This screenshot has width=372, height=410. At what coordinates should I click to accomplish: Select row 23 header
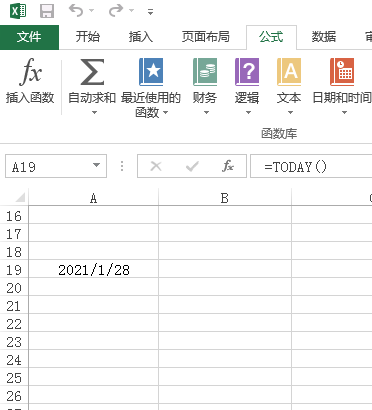(x=14, y=342)
